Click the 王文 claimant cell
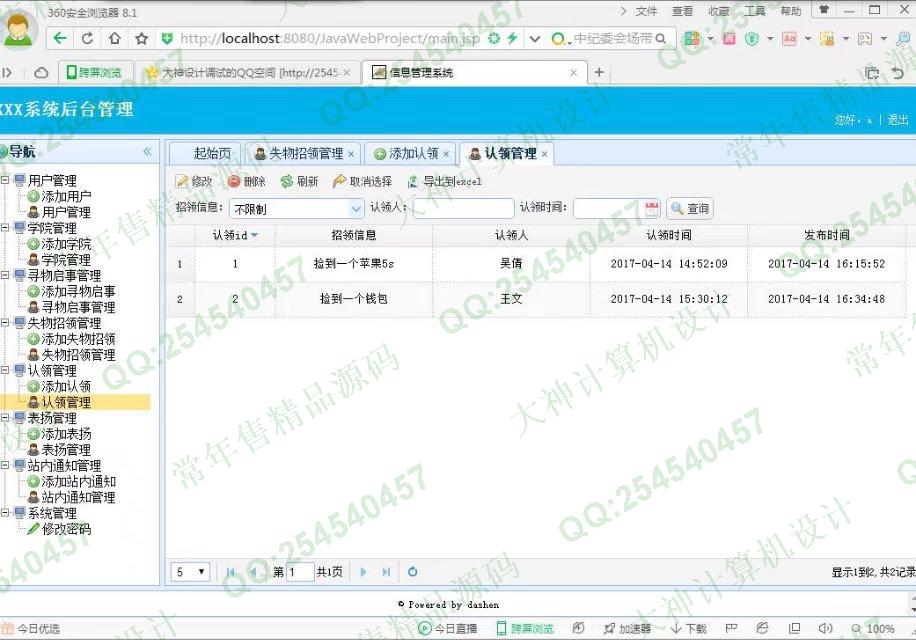This screenshot has width=916, height=640. [x=511, y=299]
